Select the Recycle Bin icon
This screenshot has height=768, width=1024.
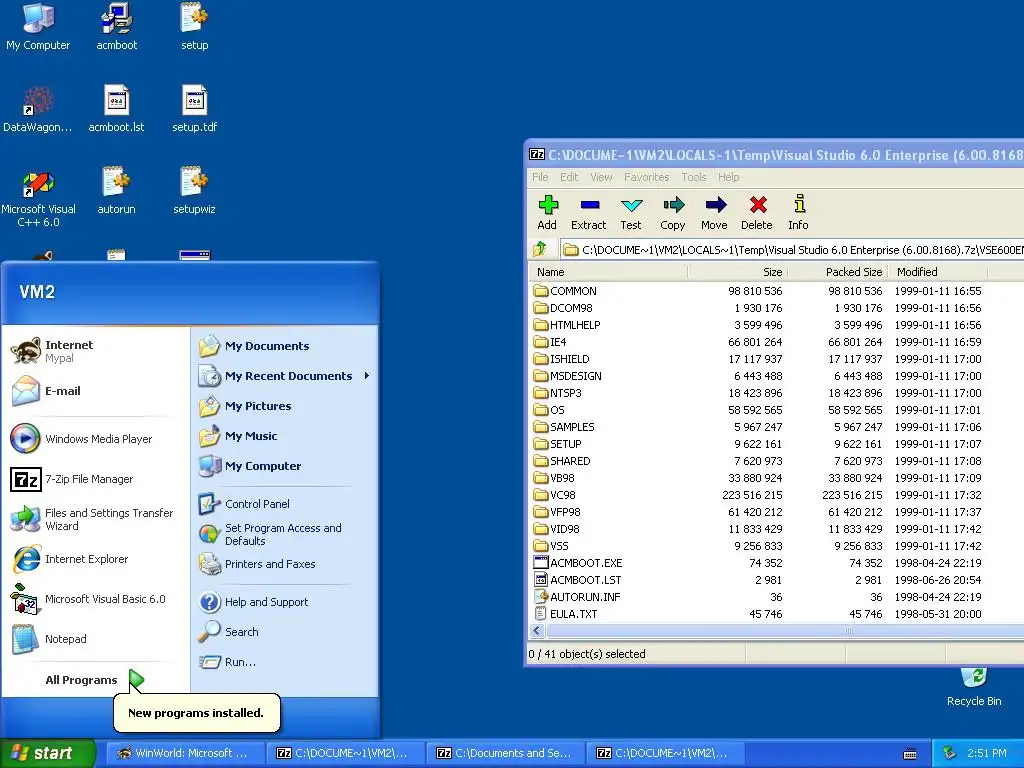click(974, 687)
